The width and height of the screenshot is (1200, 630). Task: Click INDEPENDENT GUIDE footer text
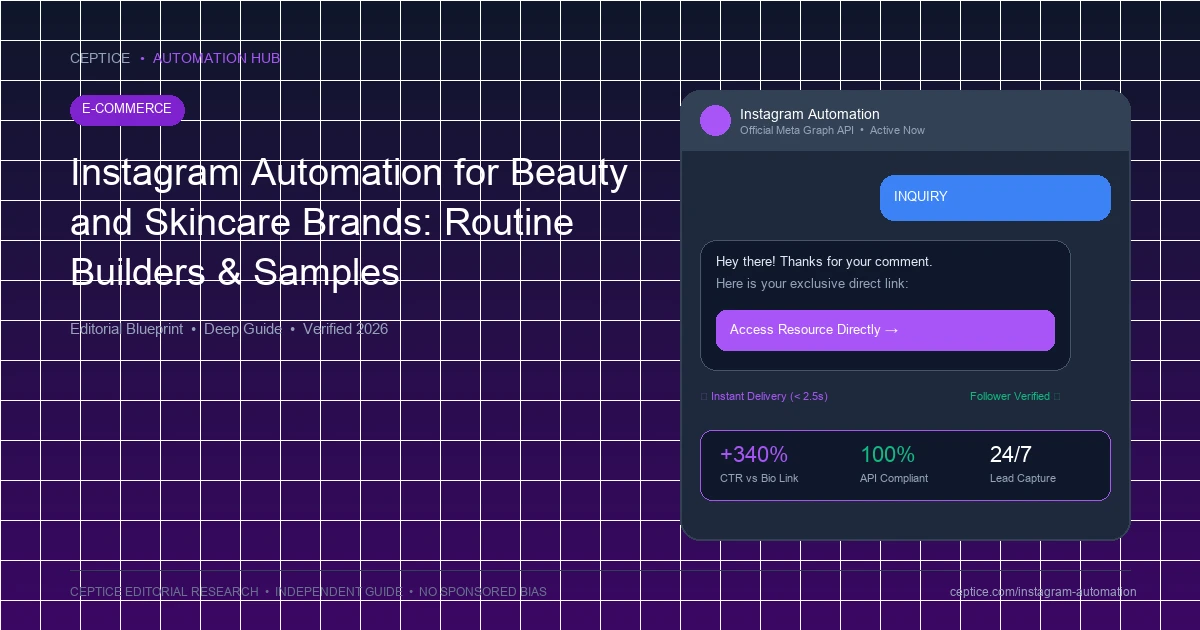pos(339,592)
